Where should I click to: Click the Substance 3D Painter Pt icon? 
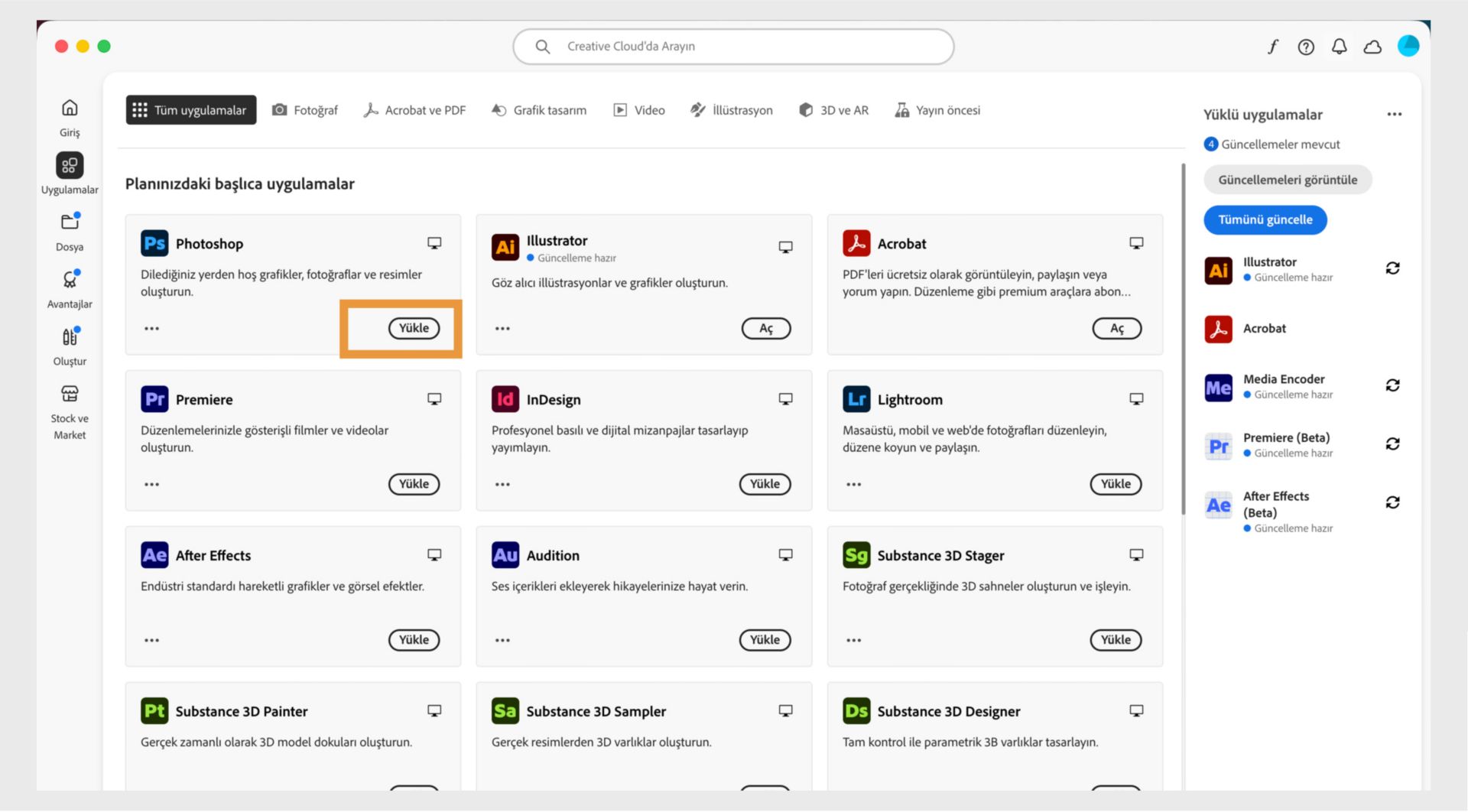click(x=154, y=711)
